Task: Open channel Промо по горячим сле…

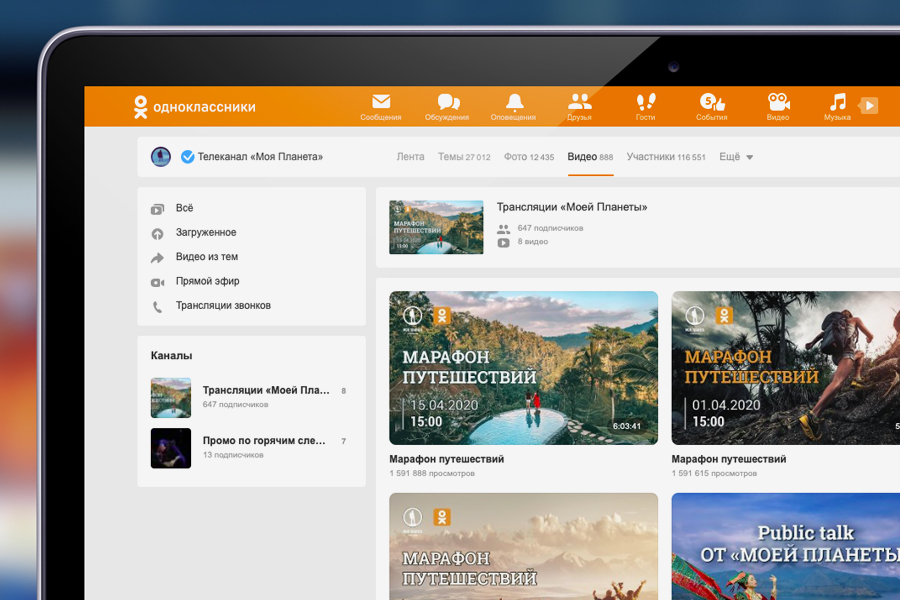Action: [x=264, y=440]
